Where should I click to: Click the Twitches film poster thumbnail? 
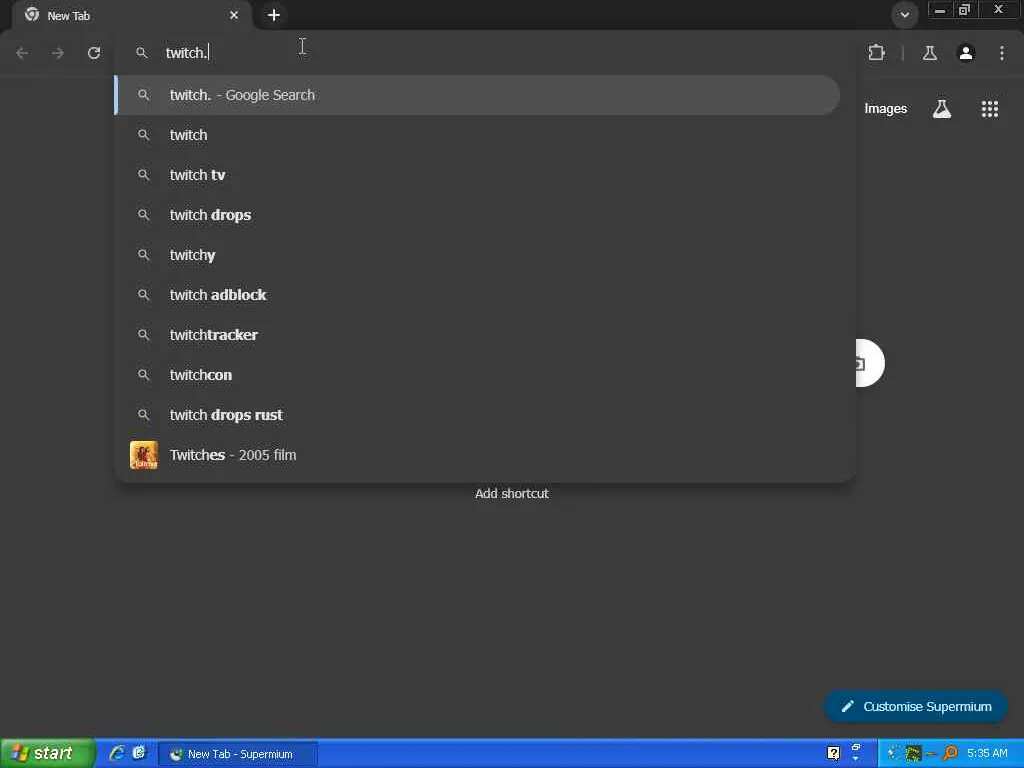click(x=144, y=455)
